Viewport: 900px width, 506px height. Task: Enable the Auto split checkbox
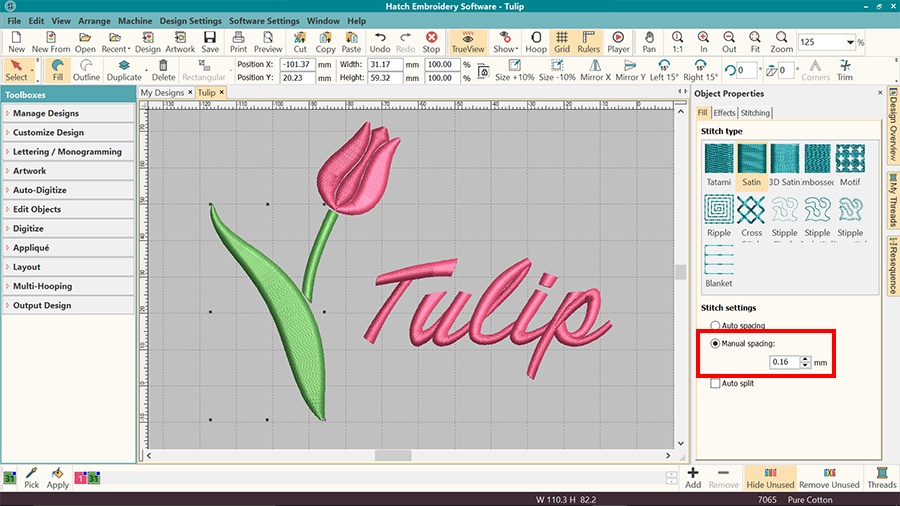(714, 383)
